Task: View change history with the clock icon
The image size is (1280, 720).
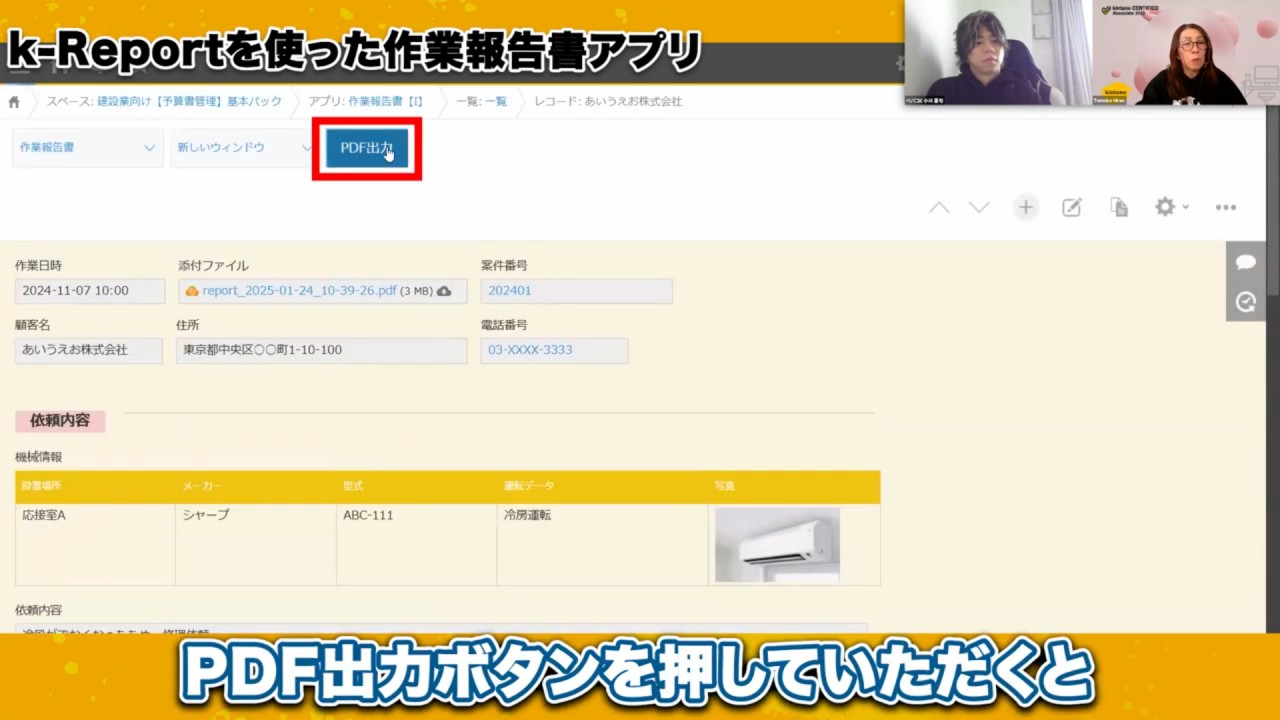Action: click(x=1245, y=302)
